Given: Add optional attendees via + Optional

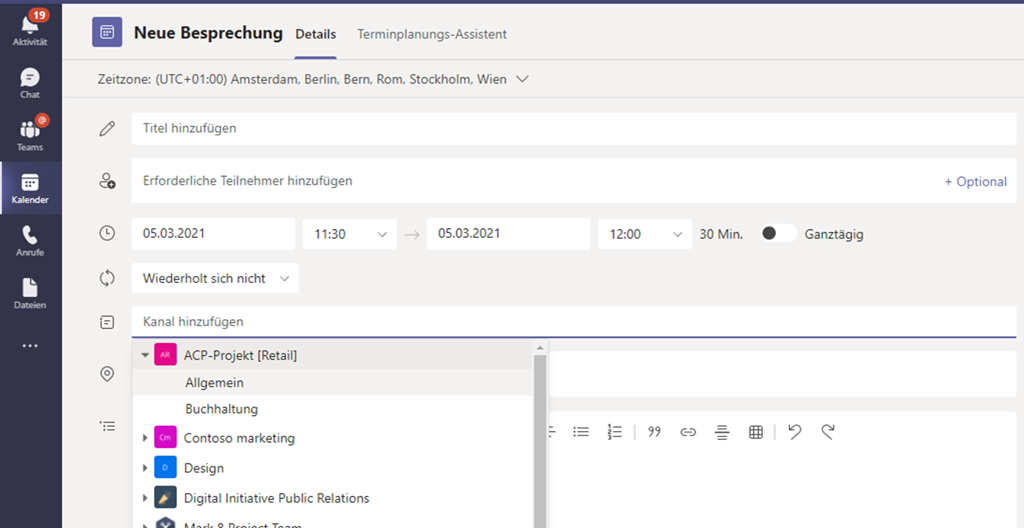Looking at the screenshot, I should (x=976, y=182).
